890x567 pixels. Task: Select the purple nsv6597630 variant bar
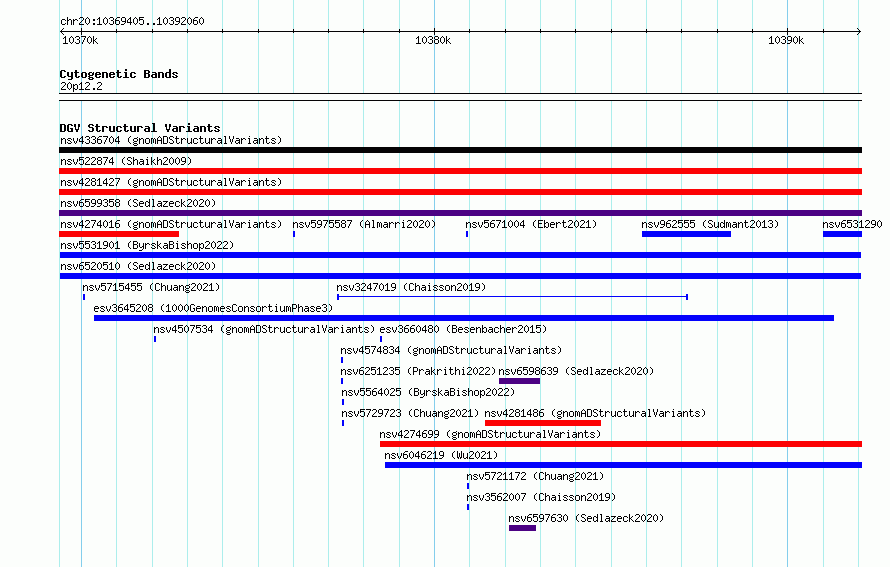(523, 528)
